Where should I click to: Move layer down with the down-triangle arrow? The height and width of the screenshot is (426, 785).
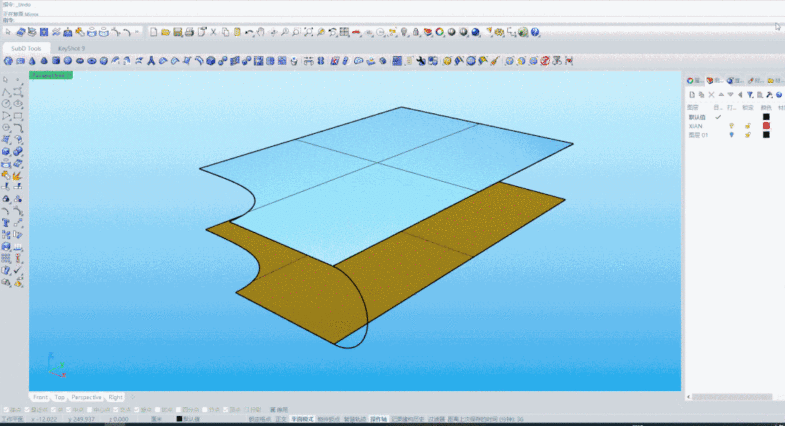(x=731, y=95)
